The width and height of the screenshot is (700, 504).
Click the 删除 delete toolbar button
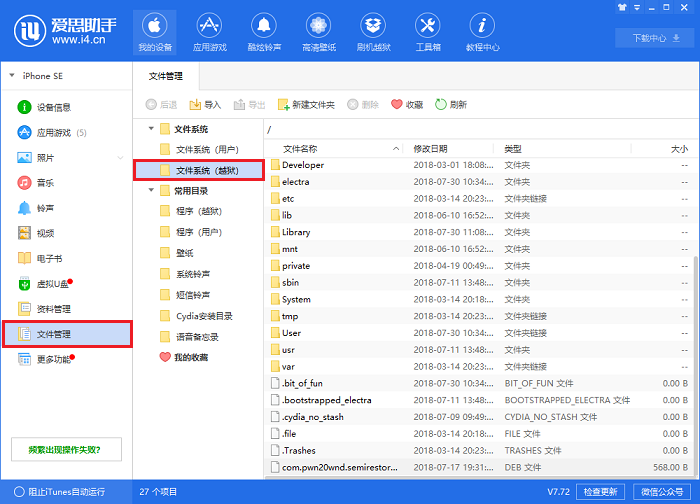pyautogui.click(x=362, y=104)
